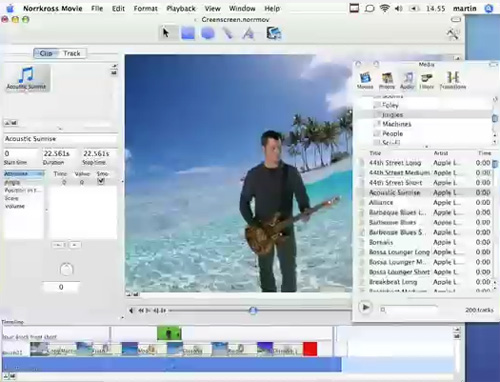Open the Norrkross Movie application menu

coord(53,8)
